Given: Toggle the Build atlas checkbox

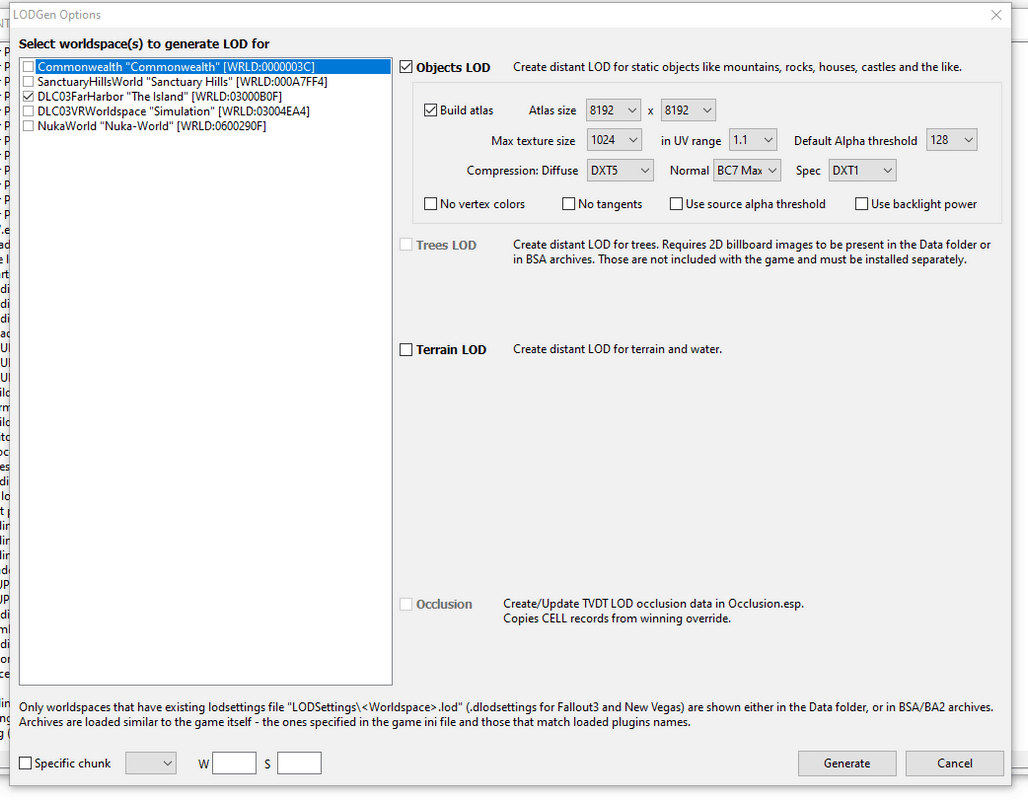Looking at the screenshot, I should 431,111.
